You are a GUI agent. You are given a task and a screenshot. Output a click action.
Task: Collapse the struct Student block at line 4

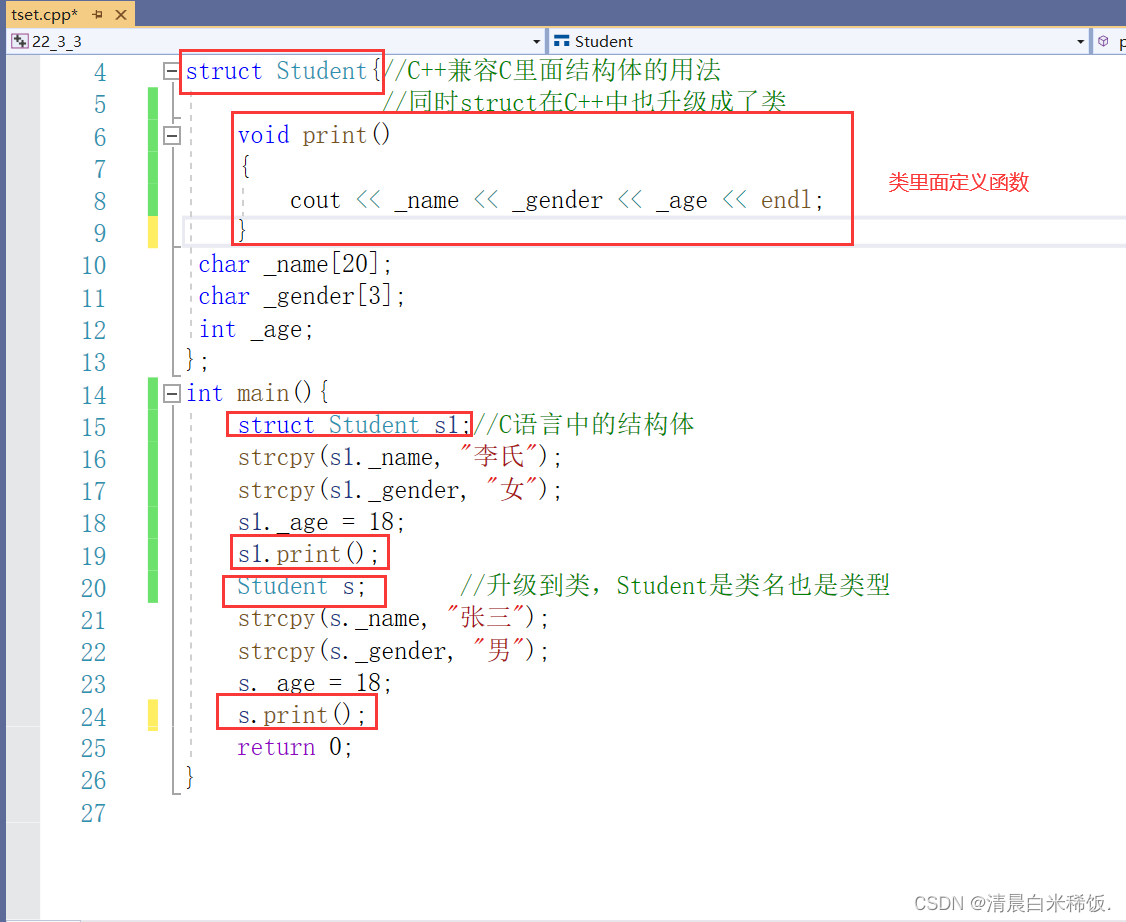(x=172, y=71)
